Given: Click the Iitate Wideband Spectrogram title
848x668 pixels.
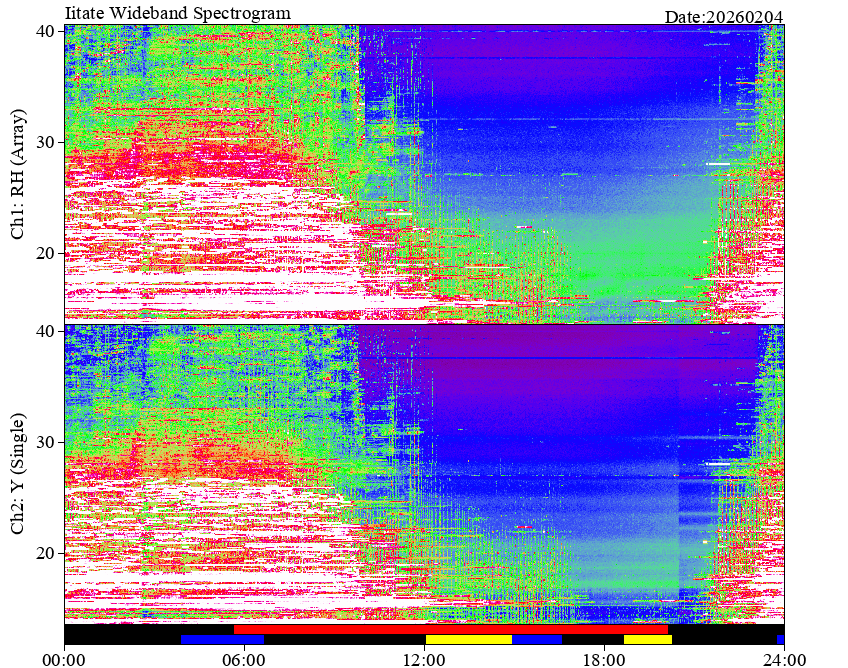Looking at the screenshot, I should (177, 12).
